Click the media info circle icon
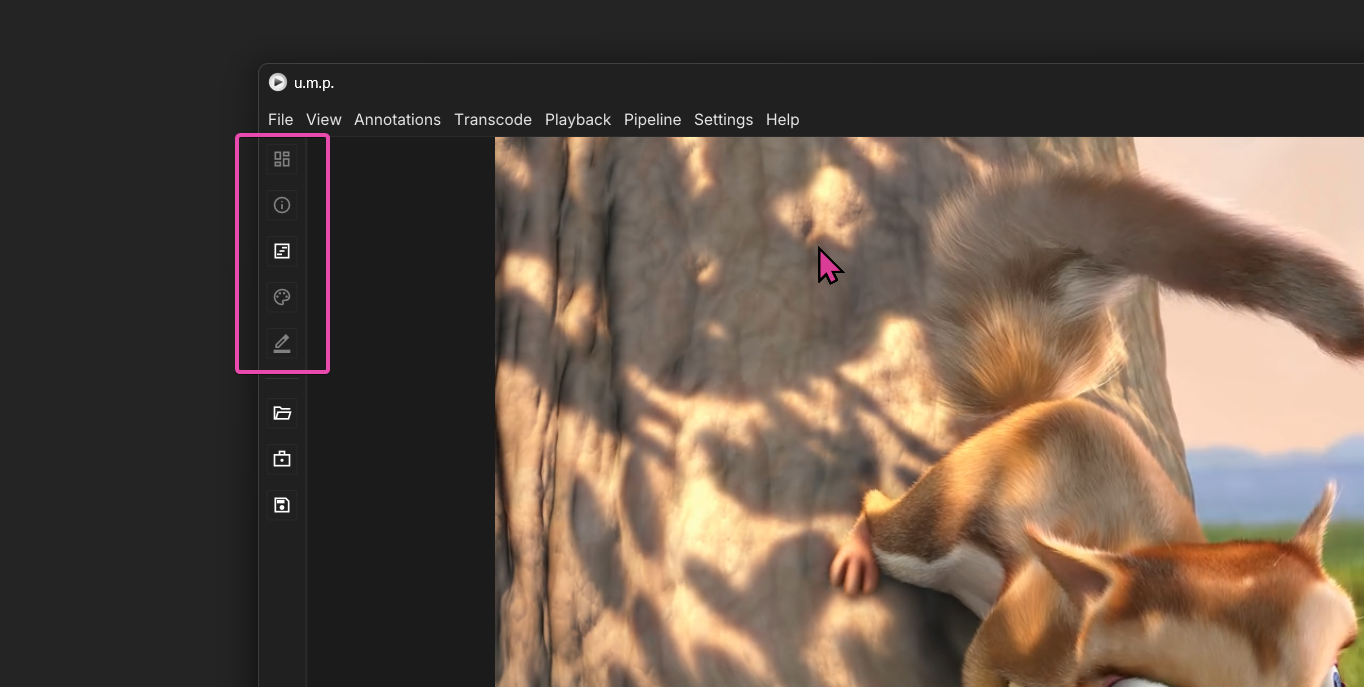The width and height of the screenshot is (1364, 687). pyautogui.click(x=282, y=205)
